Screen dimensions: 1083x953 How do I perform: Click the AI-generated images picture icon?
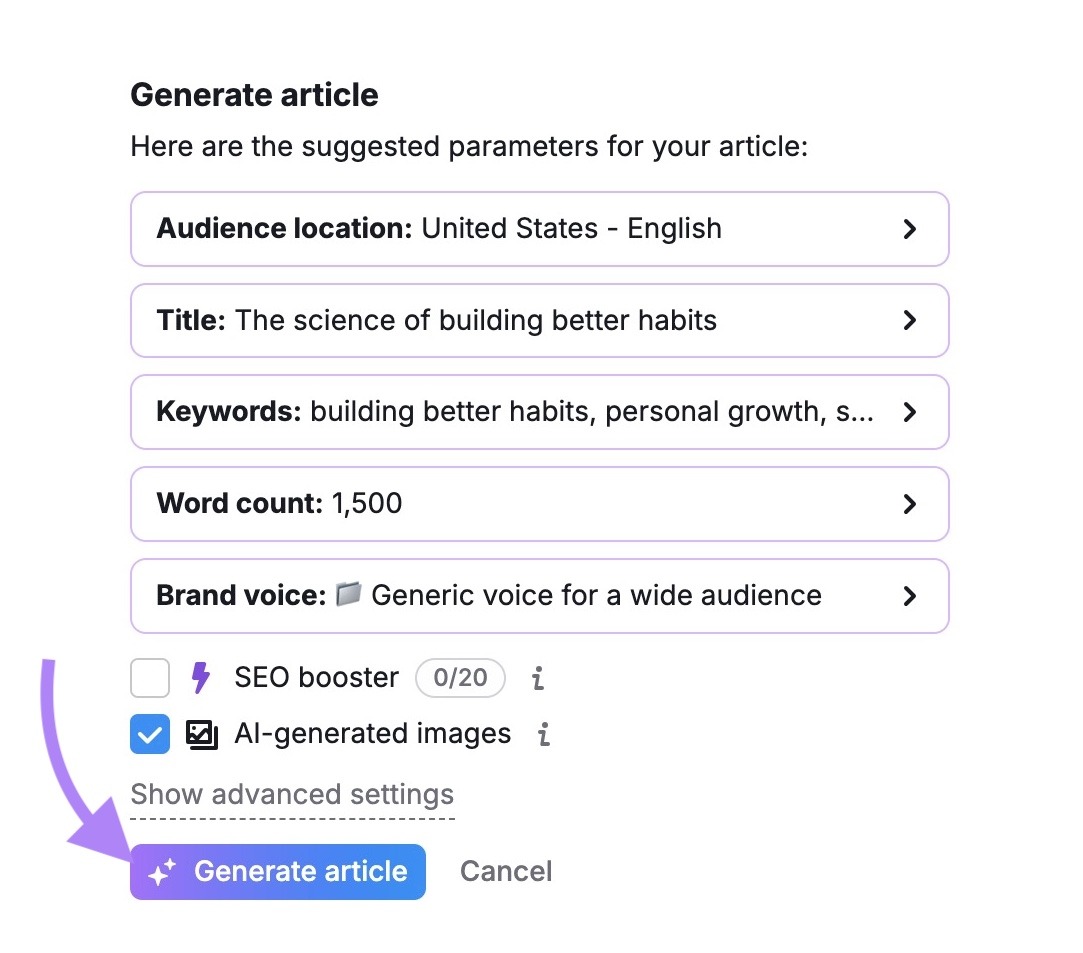pos(202,734)
